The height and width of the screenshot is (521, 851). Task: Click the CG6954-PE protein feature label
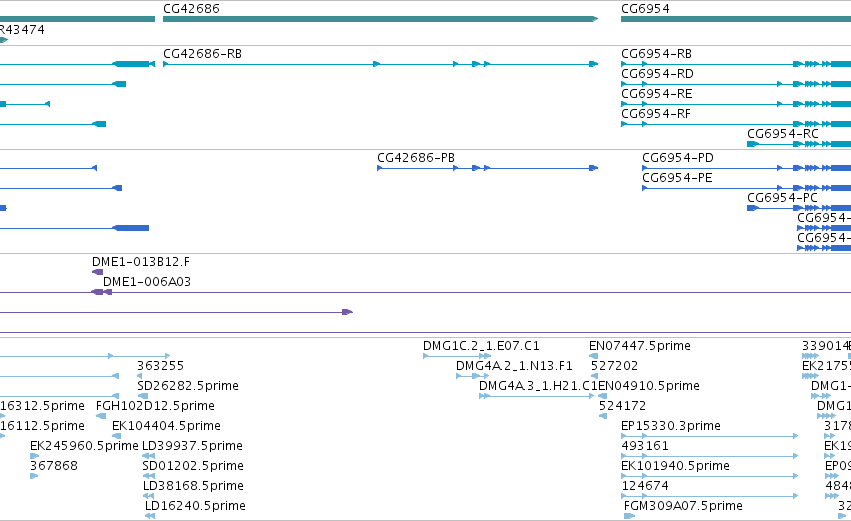coord(677,178)
